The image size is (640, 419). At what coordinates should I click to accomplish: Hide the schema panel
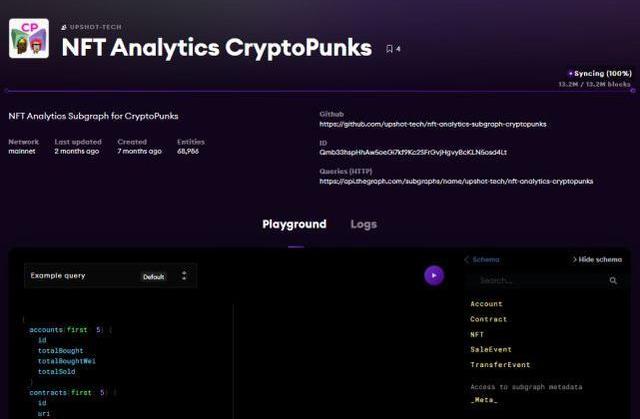(x=597, y=259)
